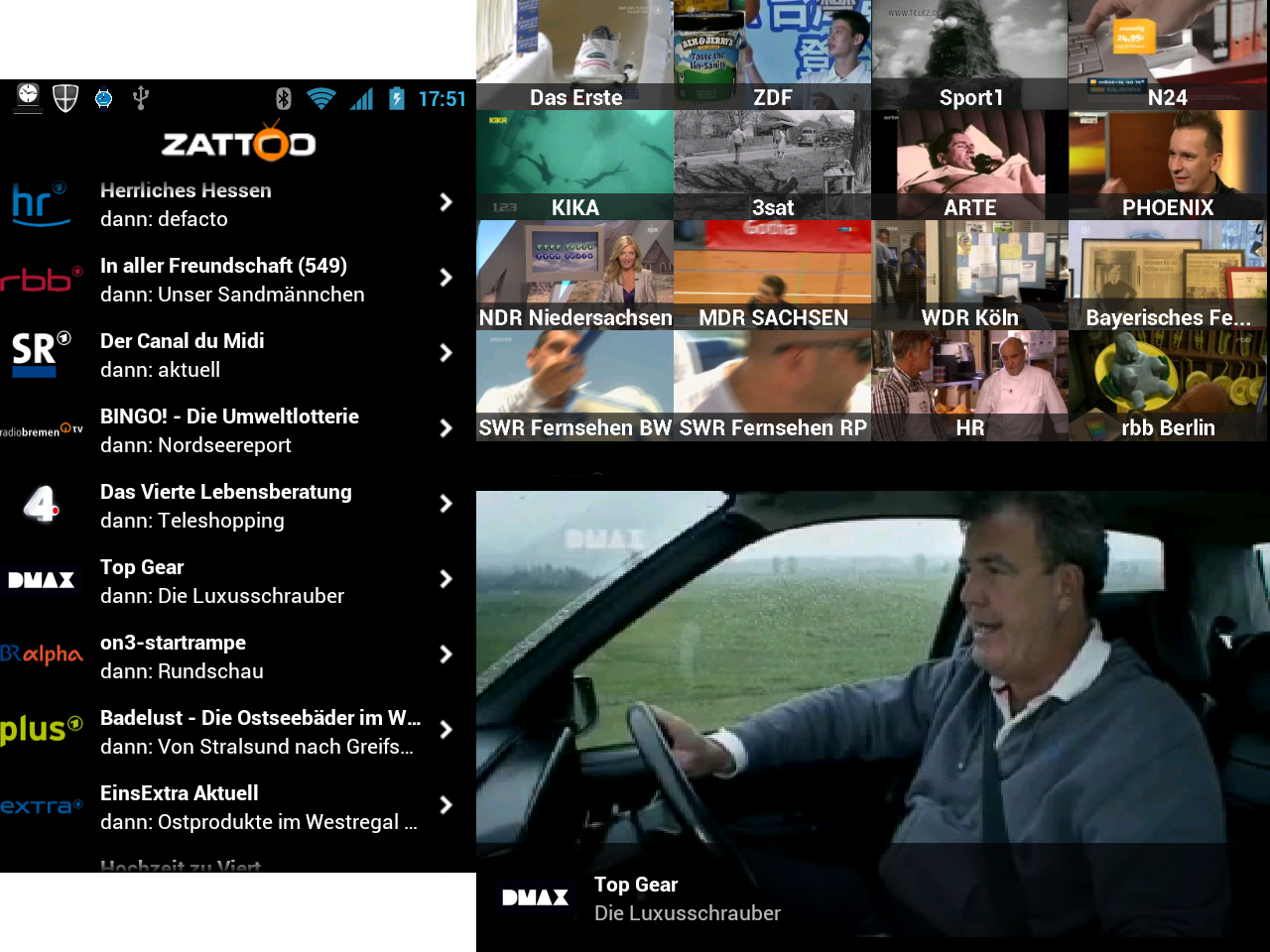The height and width of the screenshot is (952, 1270).
Task: Select KIKA channel thumbnail
Action: pyautogui.click(x=574, y=165)
